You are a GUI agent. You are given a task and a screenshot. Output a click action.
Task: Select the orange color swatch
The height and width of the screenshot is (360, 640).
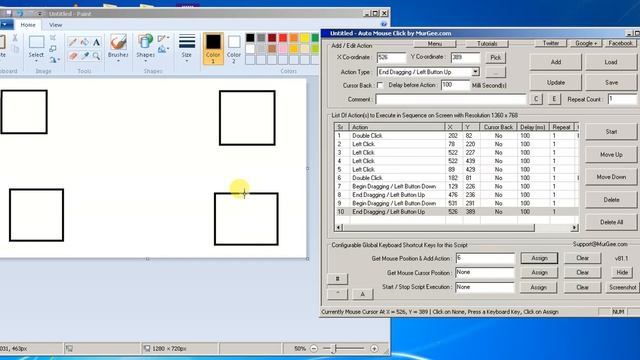293,38
